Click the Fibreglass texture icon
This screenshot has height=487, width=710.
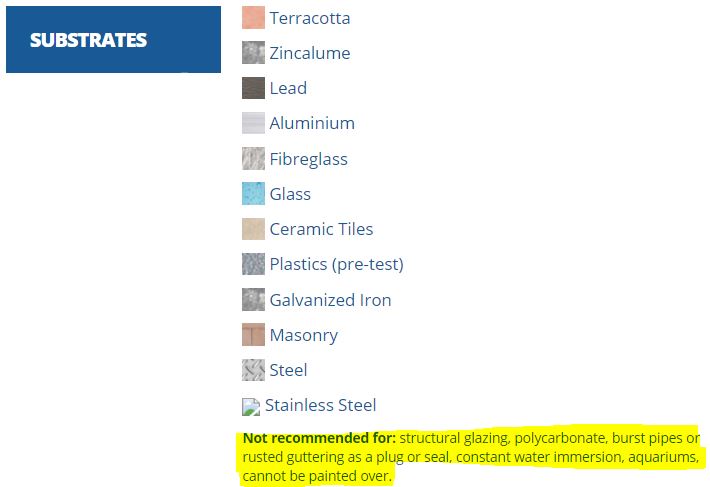point(253,158)
